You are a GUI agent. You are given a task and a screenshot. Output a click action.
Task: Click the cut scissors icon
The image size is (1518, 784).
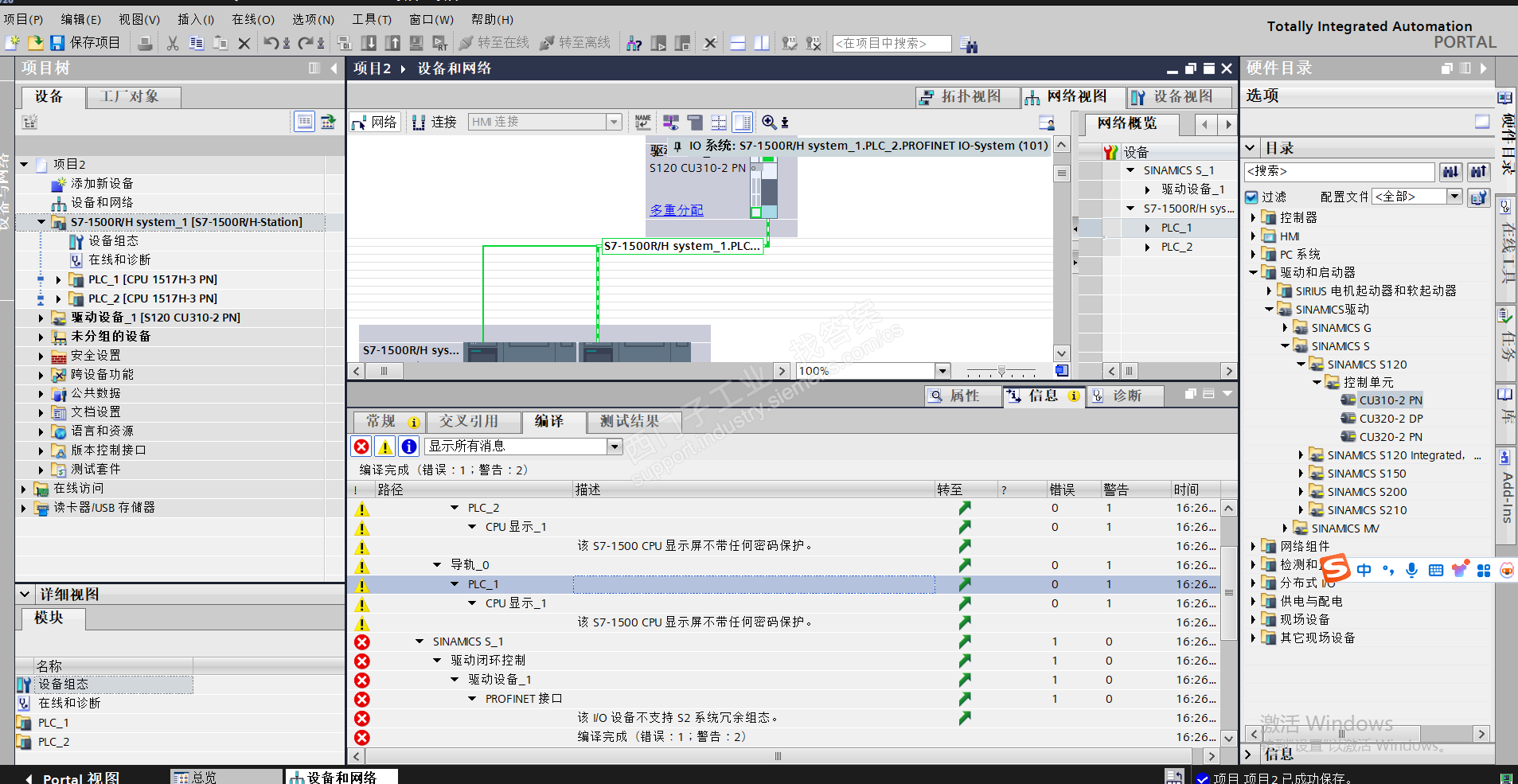tap(173, 43)
